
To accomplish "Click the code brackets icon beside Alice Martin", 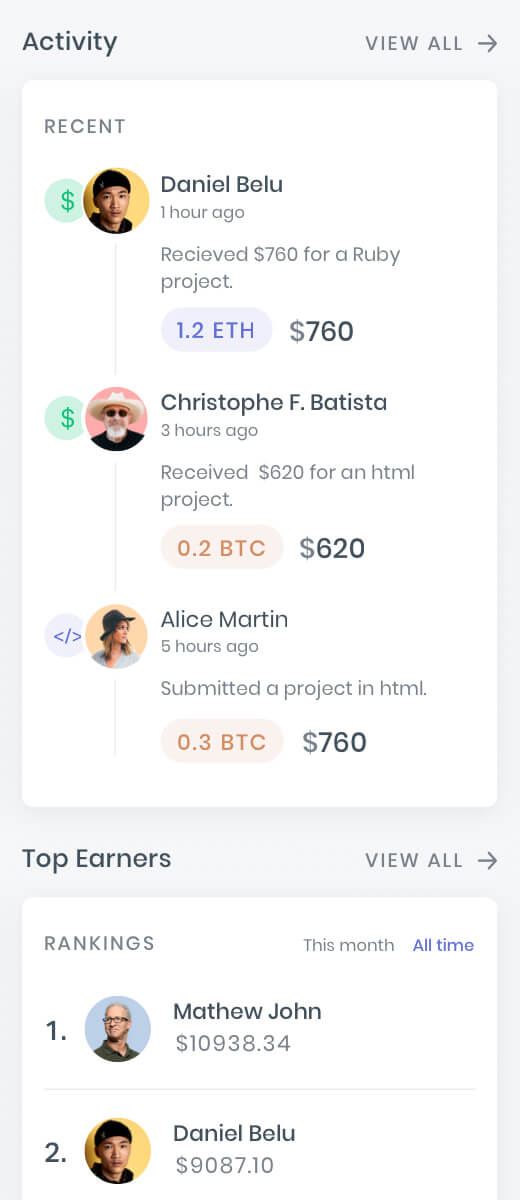I will [67, 636].
